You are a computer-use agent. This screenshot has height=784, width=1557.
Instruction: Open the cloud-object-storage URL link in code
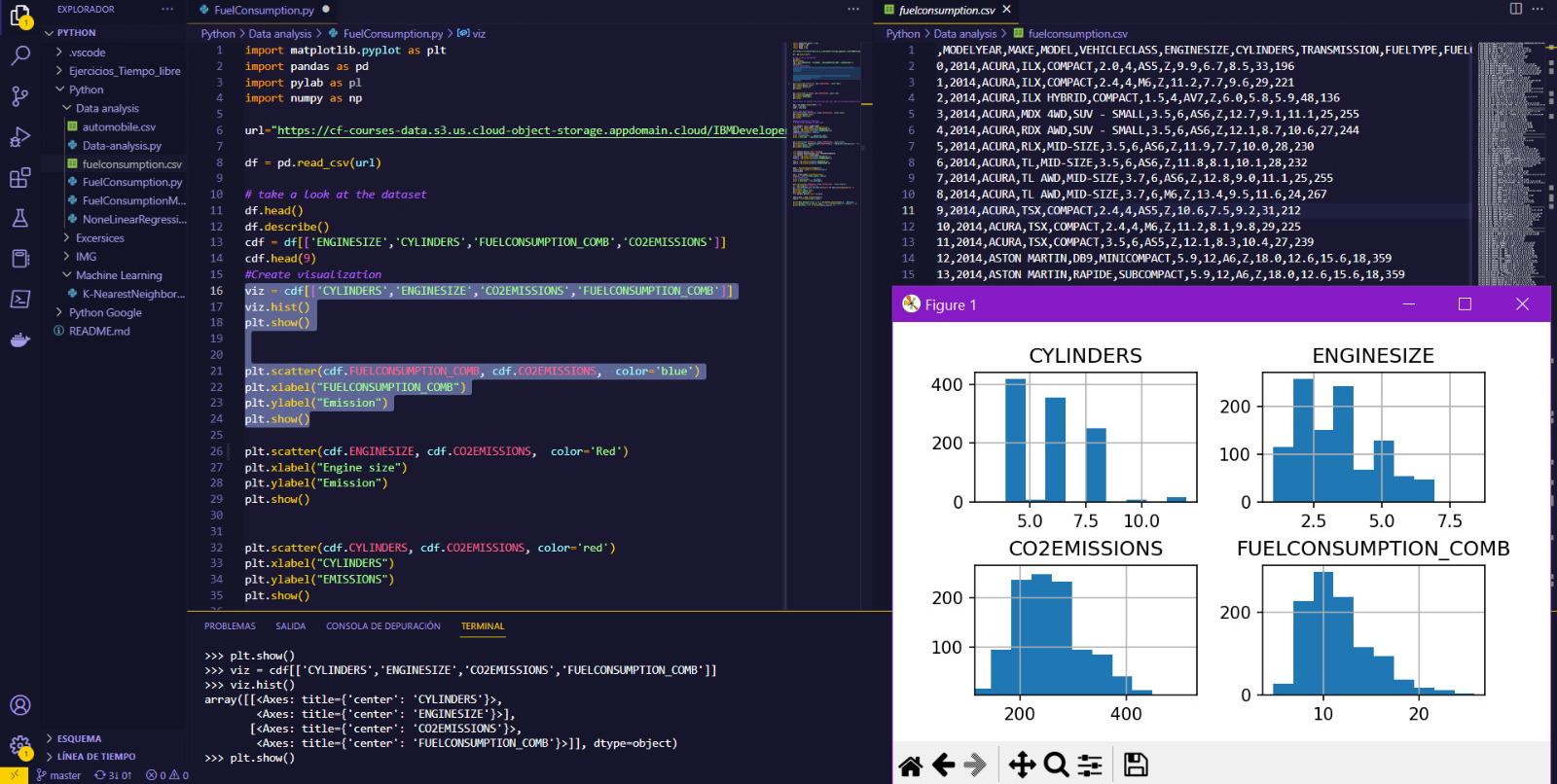531,130
